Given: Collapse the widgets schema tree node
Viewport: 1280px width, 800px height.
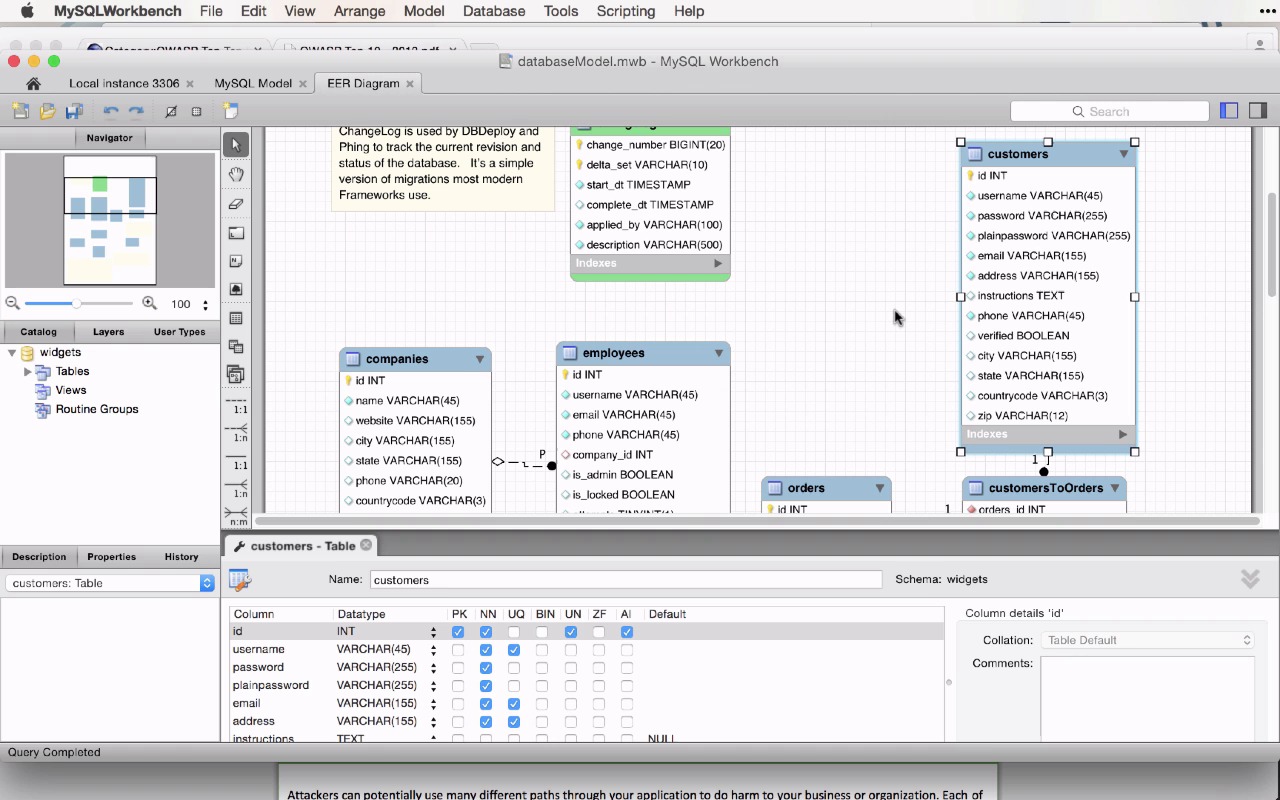Looking at the screenshot, I should pos(12,353).
